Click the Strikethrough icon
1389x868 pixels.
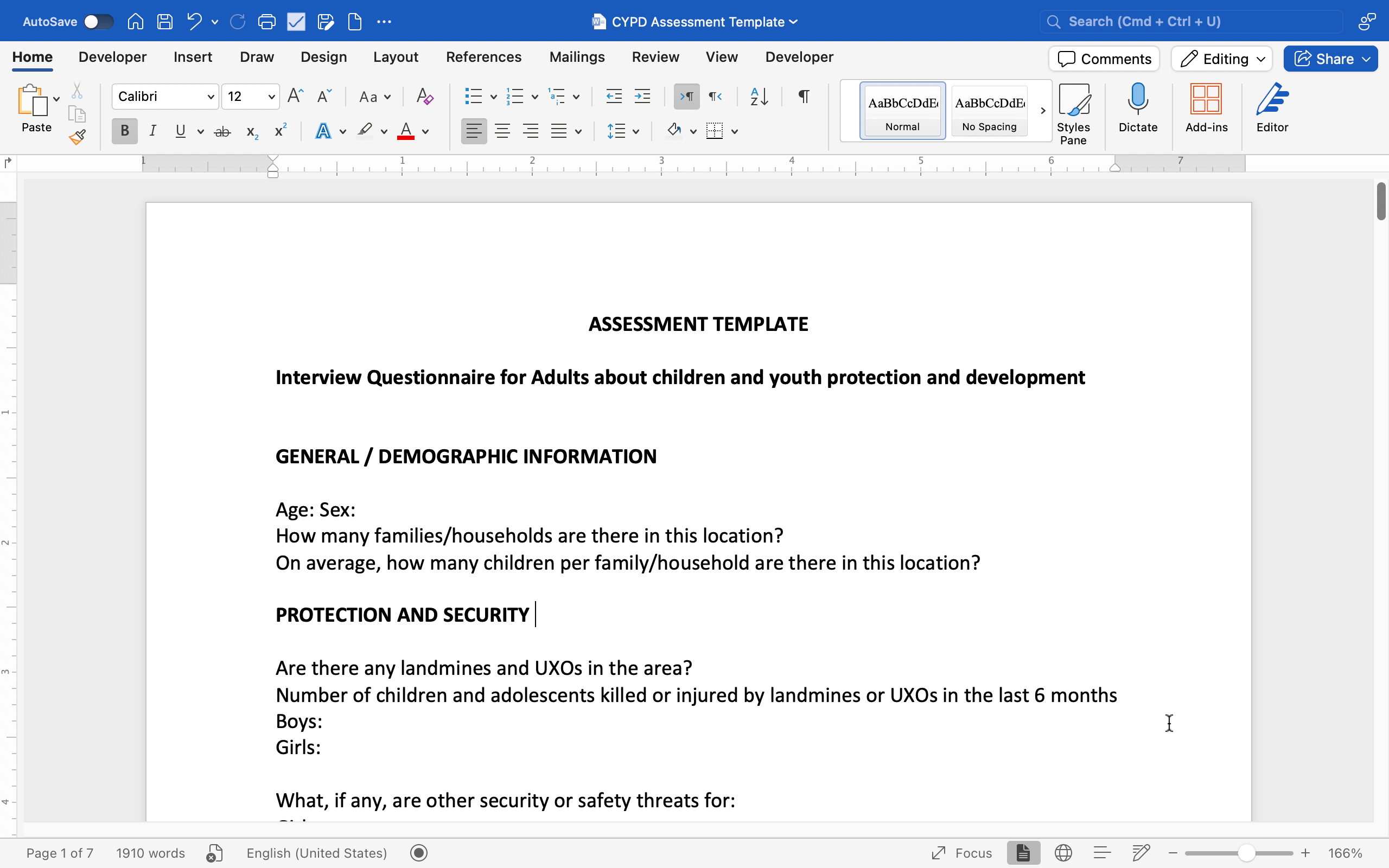(222, 131)
